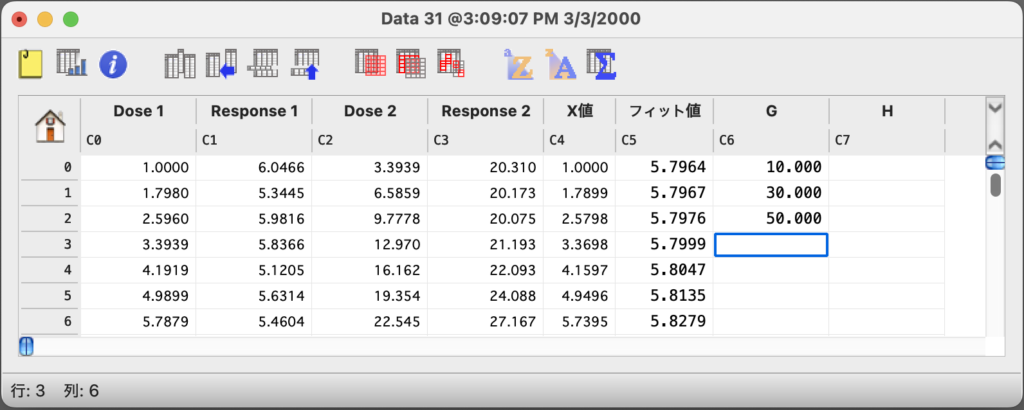Select the Dose 1 column header
The height and width of the screenshot is (410, 1024).
point(138,111)
